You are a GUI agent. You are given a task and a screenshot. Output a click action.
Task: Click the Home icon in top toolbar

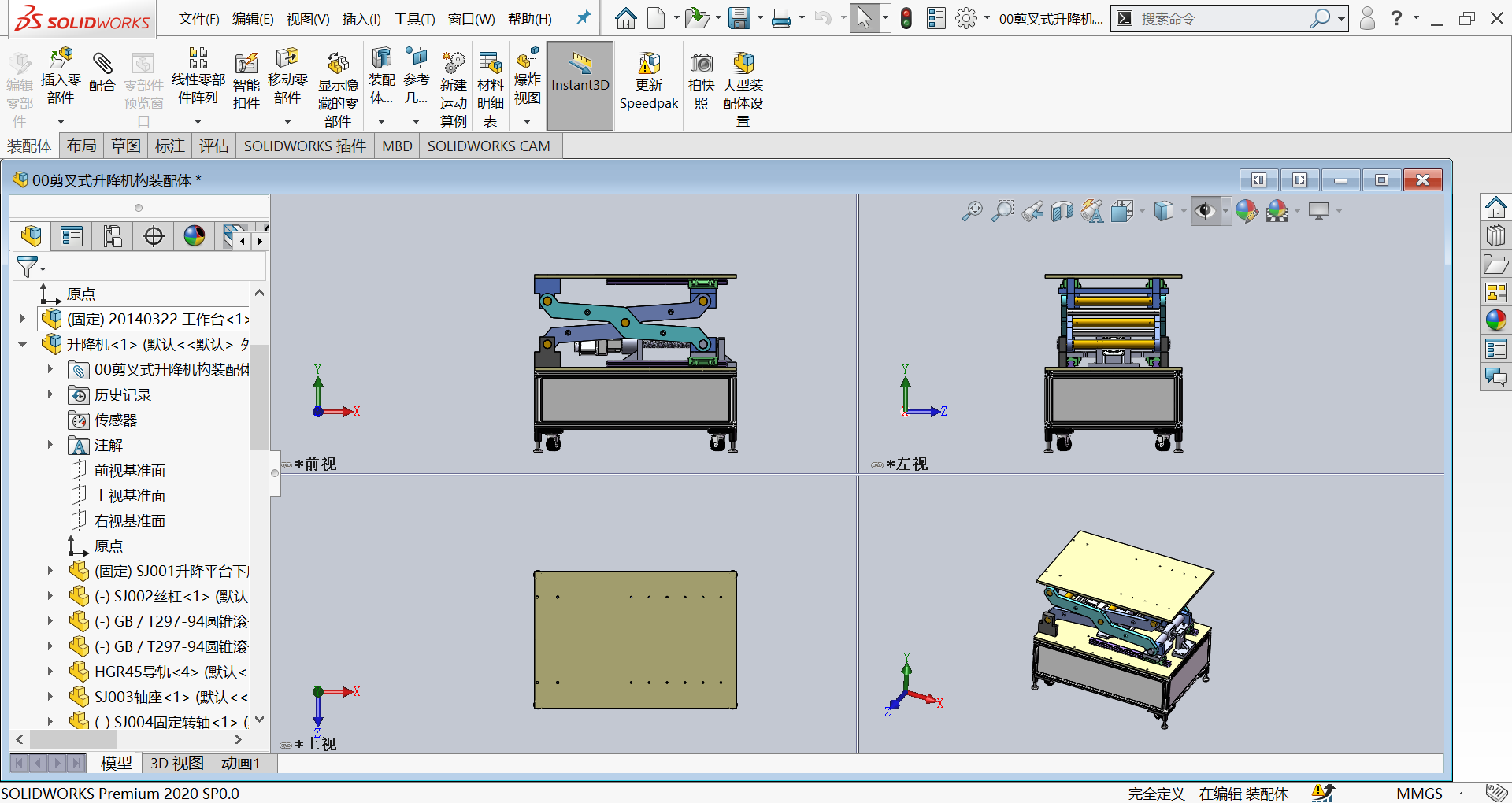click(626, 18)
